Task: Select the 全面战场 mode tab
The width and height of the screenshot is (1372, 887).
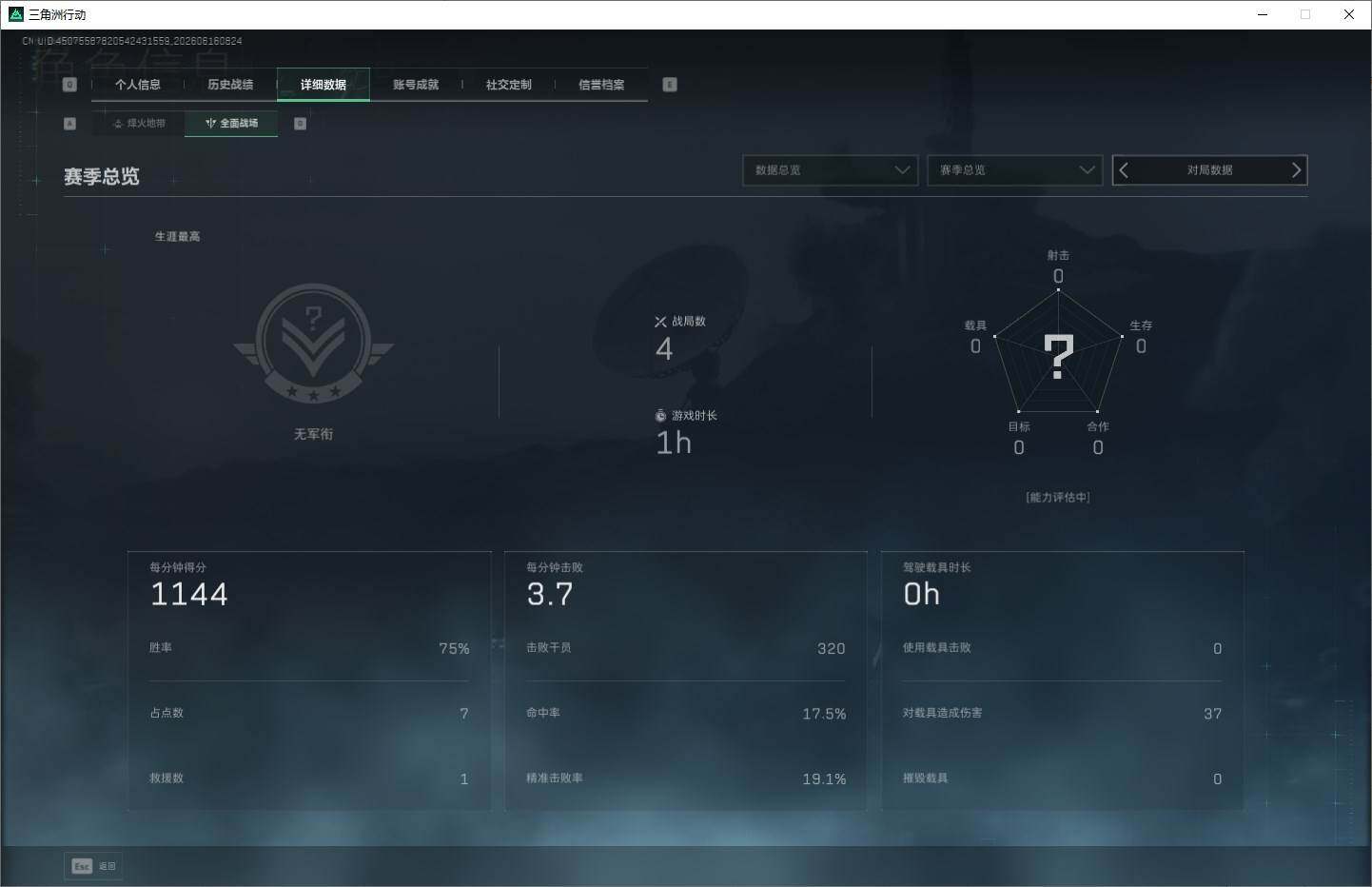Action: pyautogui.click(x=231, y=124)
